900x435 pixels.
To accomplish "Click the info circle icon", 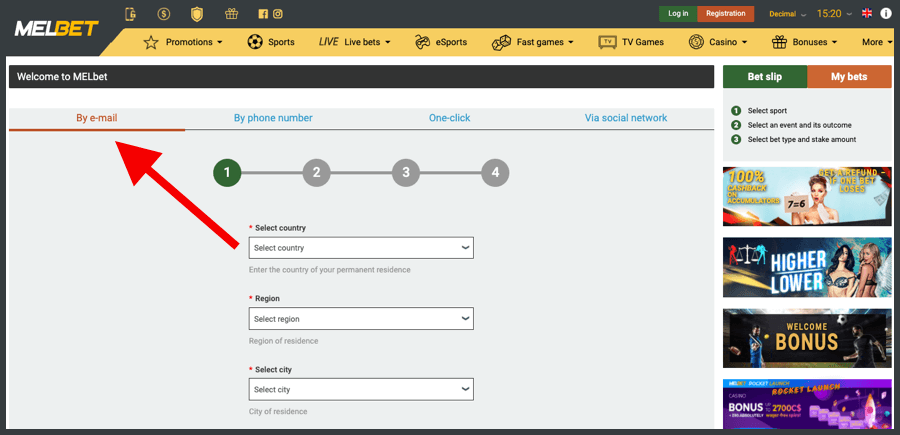I will (885, 14).
